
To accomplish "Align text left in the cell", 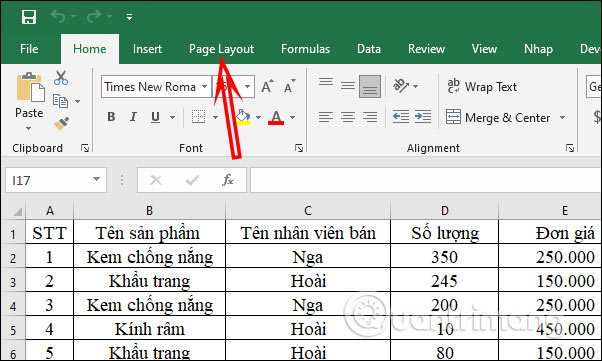I will pyautogui.click(x=326, y=117).
